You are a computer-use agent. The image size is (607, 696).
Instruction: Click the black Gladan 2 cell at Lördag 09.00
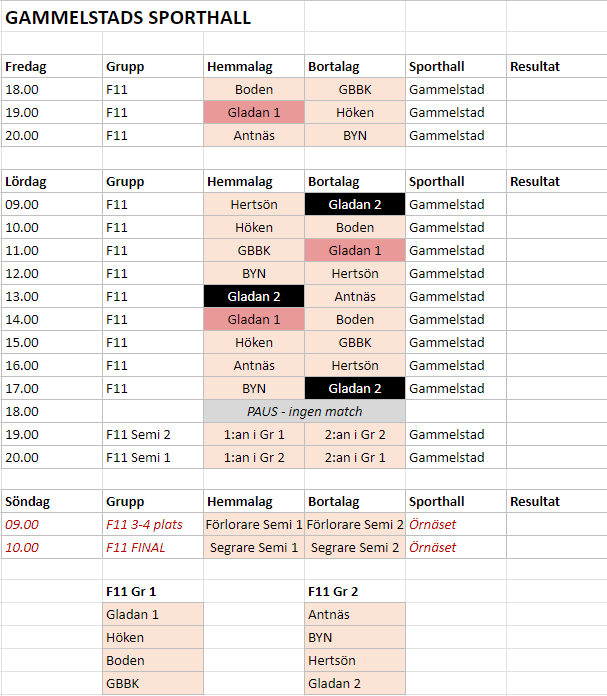click(355, 205)
